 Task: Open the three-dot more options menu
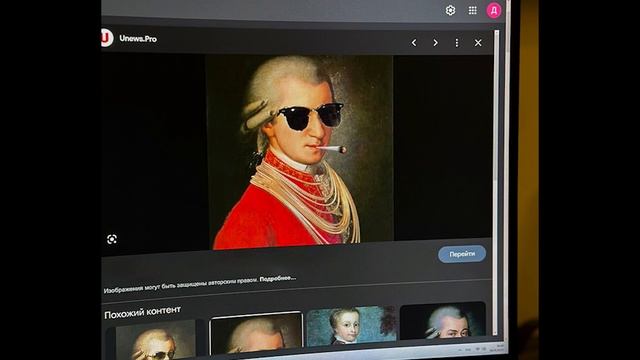457,42
